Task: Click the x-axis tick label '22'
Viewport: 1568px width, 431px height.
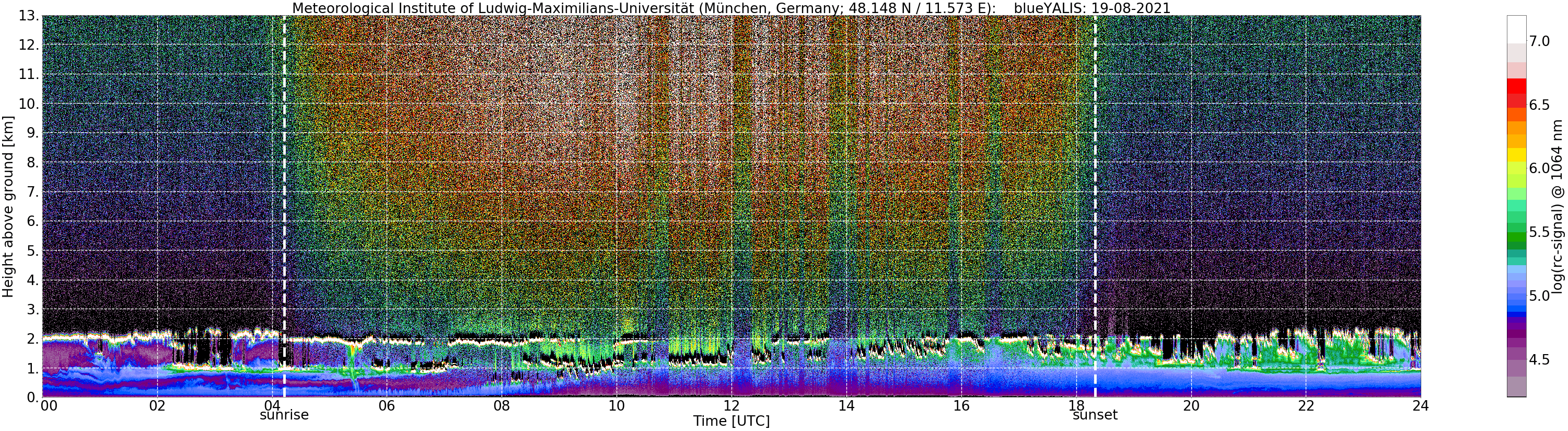Action: tap(1306, 406)
